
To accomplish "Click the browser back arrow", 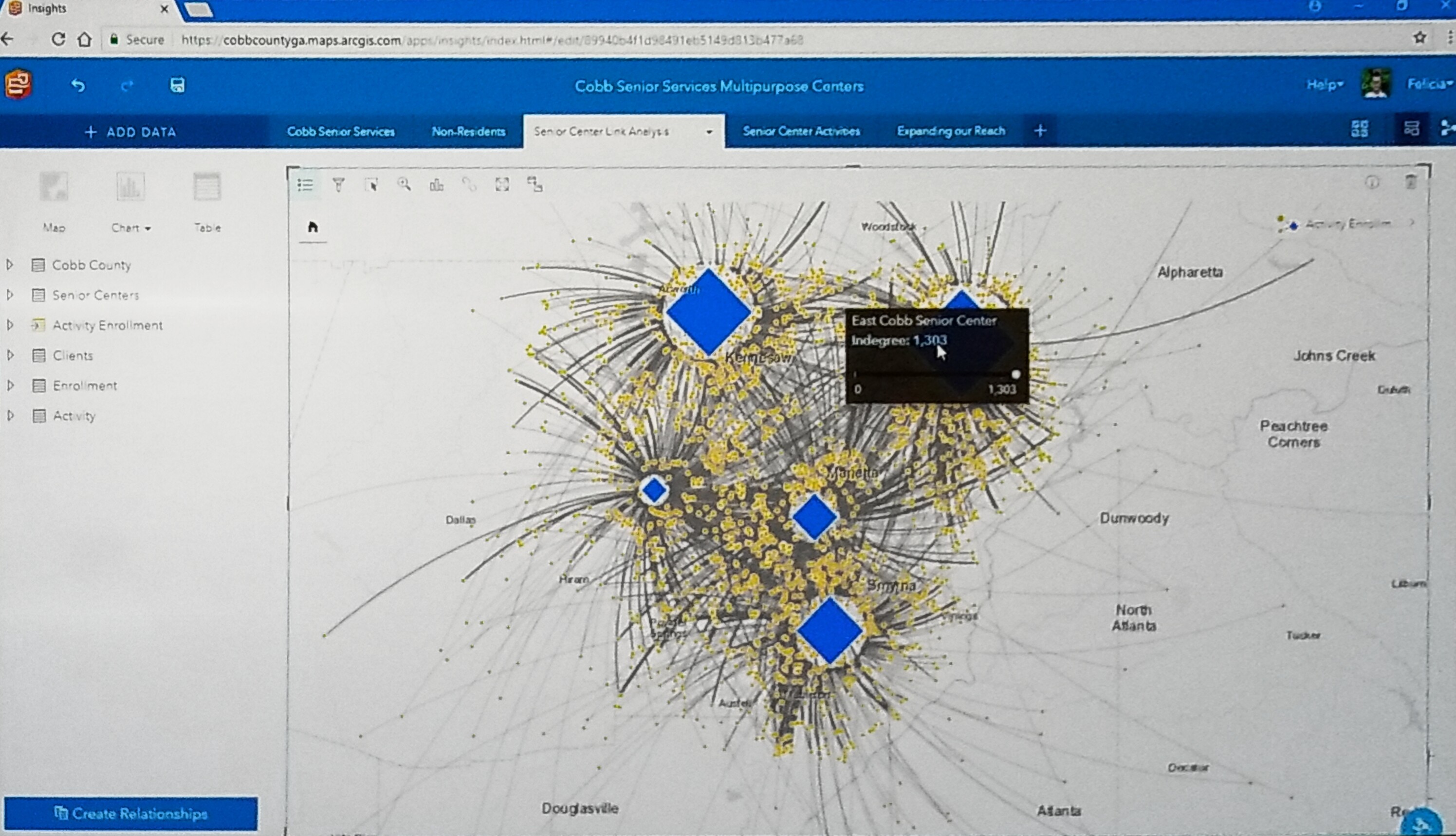I will tap(7, 39).
